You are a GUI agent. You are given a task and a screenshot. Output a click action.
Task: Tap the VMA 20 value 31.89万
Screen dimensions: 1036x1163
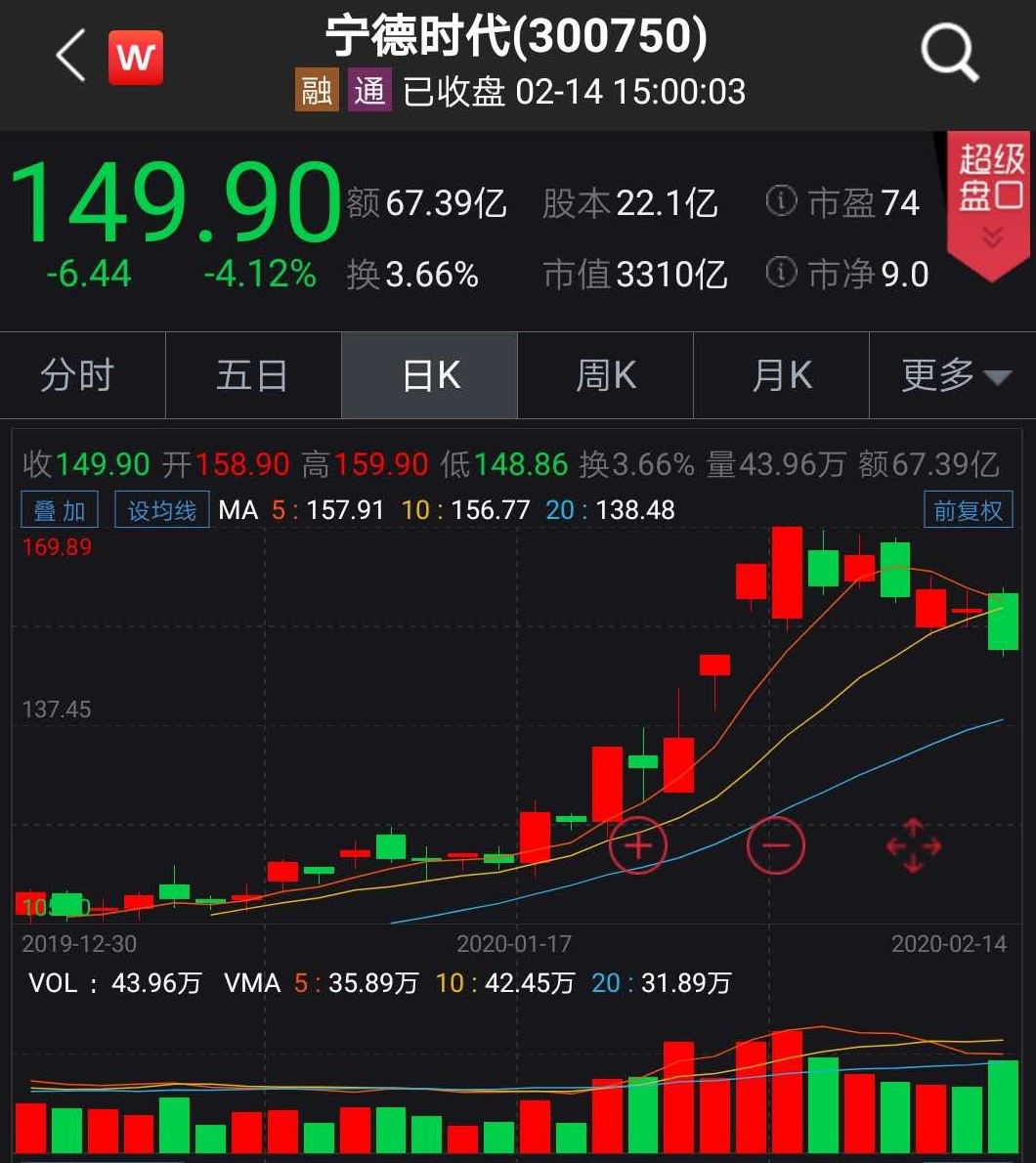pos(686,983)
